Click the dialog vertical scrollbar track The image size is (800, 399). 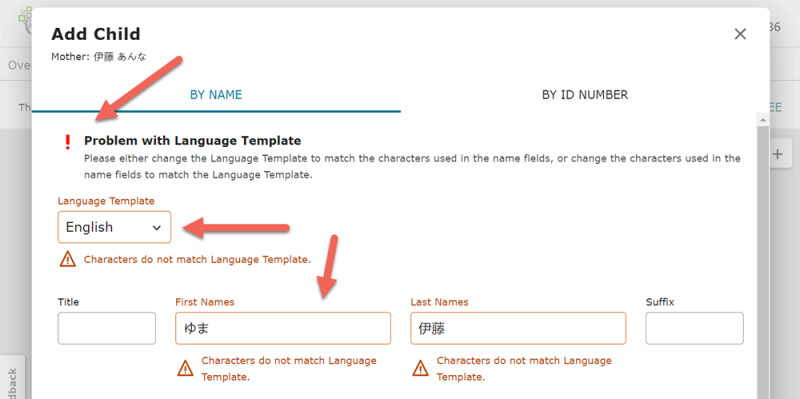click(x=763, y=262)
